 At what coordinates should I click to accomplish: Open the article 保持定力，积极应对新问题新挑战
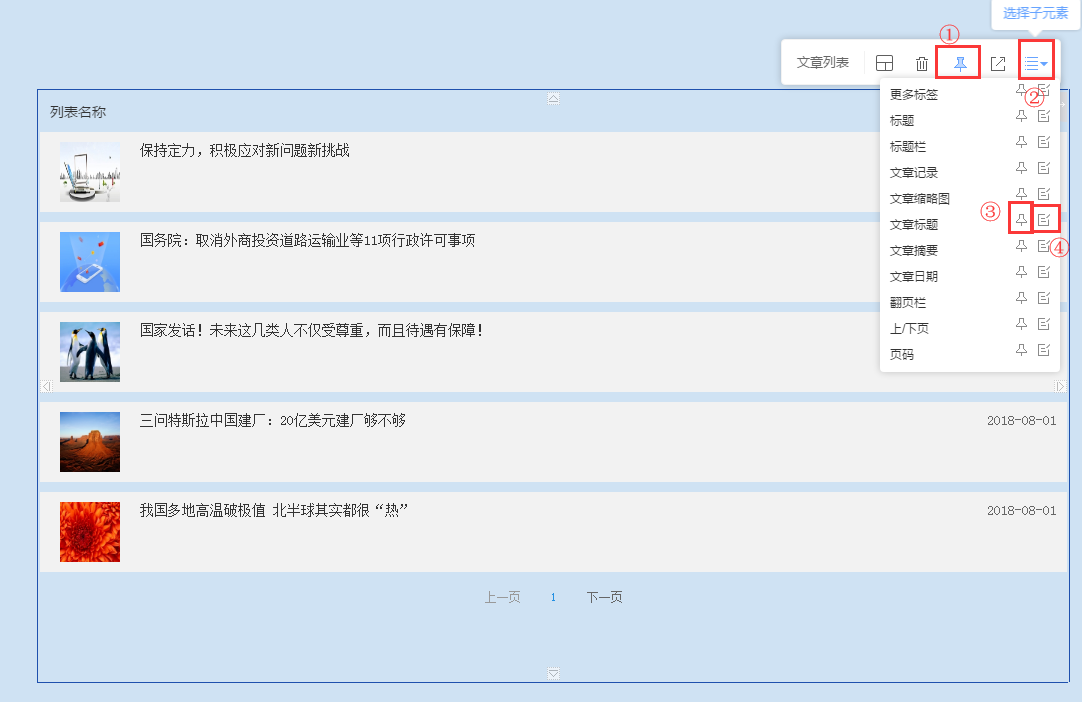(244, 151)
